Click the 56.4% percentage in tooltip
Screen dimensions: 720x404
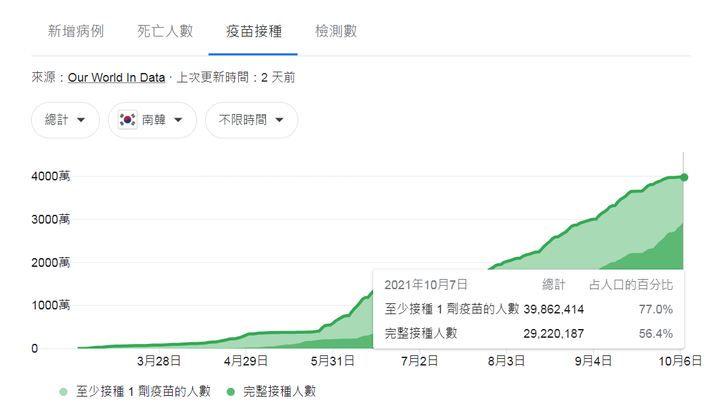[656, 334]
